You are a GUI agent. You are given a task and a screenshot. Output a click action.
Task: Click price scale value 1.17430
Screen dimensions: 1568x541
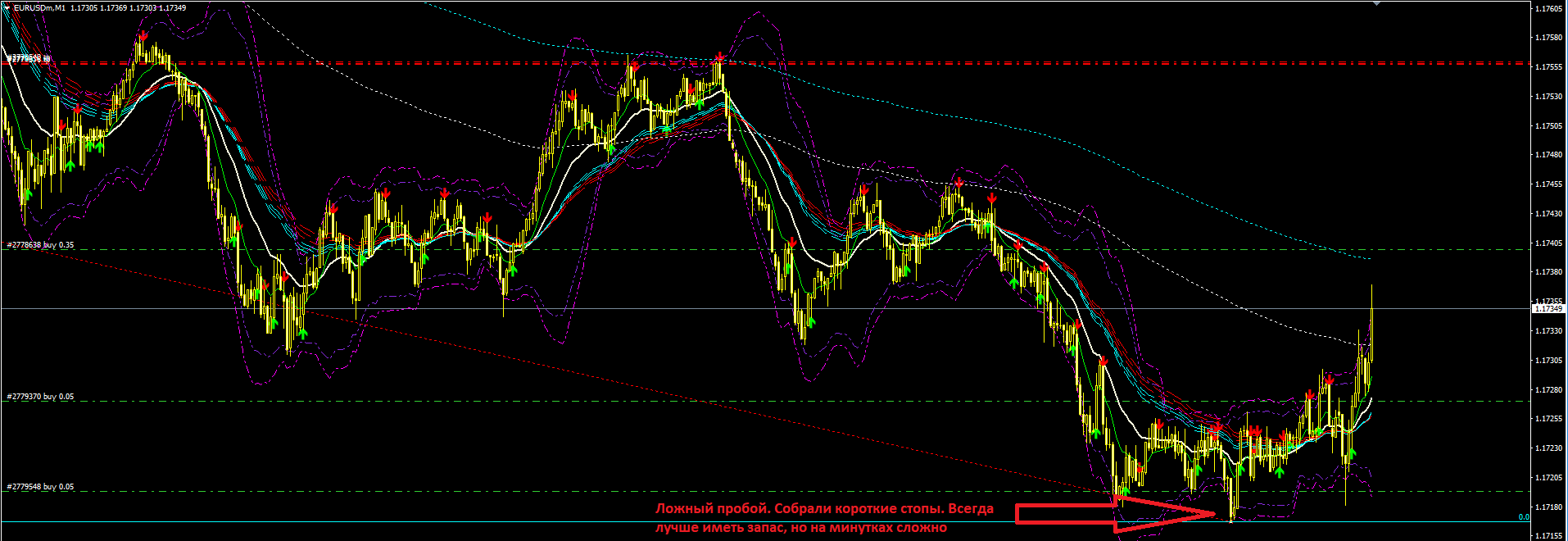(x=1550, y=214)
